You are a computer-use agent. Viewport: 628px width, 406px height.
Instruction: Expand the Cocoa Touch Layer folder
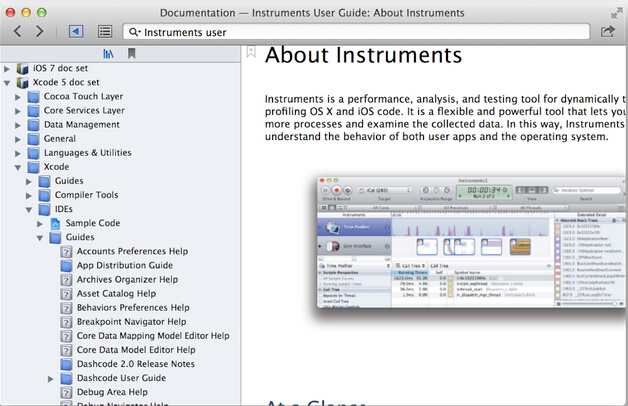(x=19, y=96)
